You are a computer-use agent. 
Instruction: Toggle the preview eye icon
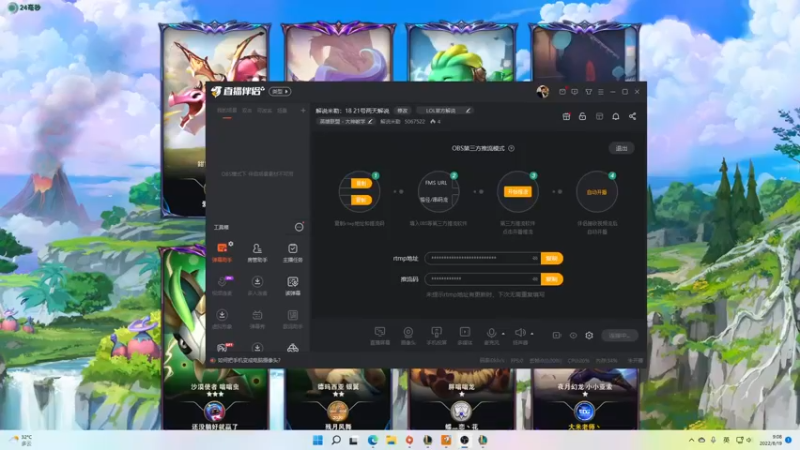(573, 336)
